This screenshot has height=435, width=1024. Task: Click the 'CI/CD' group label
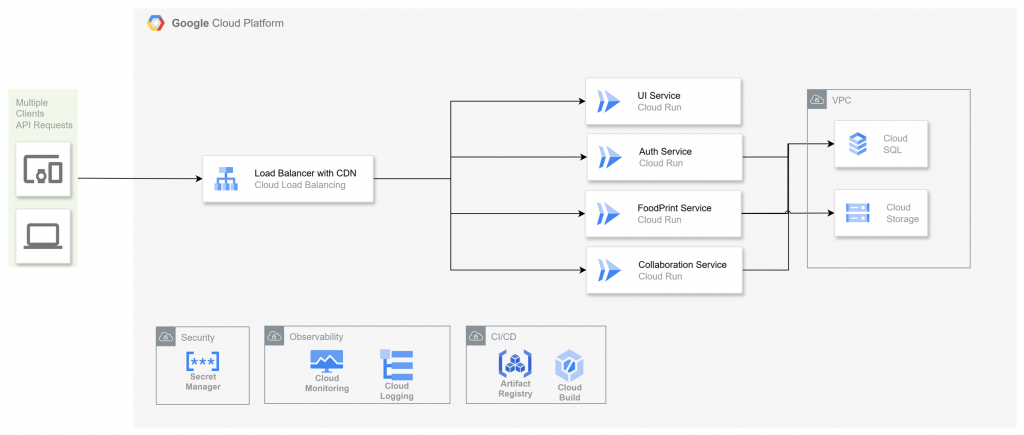pos(502,337)
